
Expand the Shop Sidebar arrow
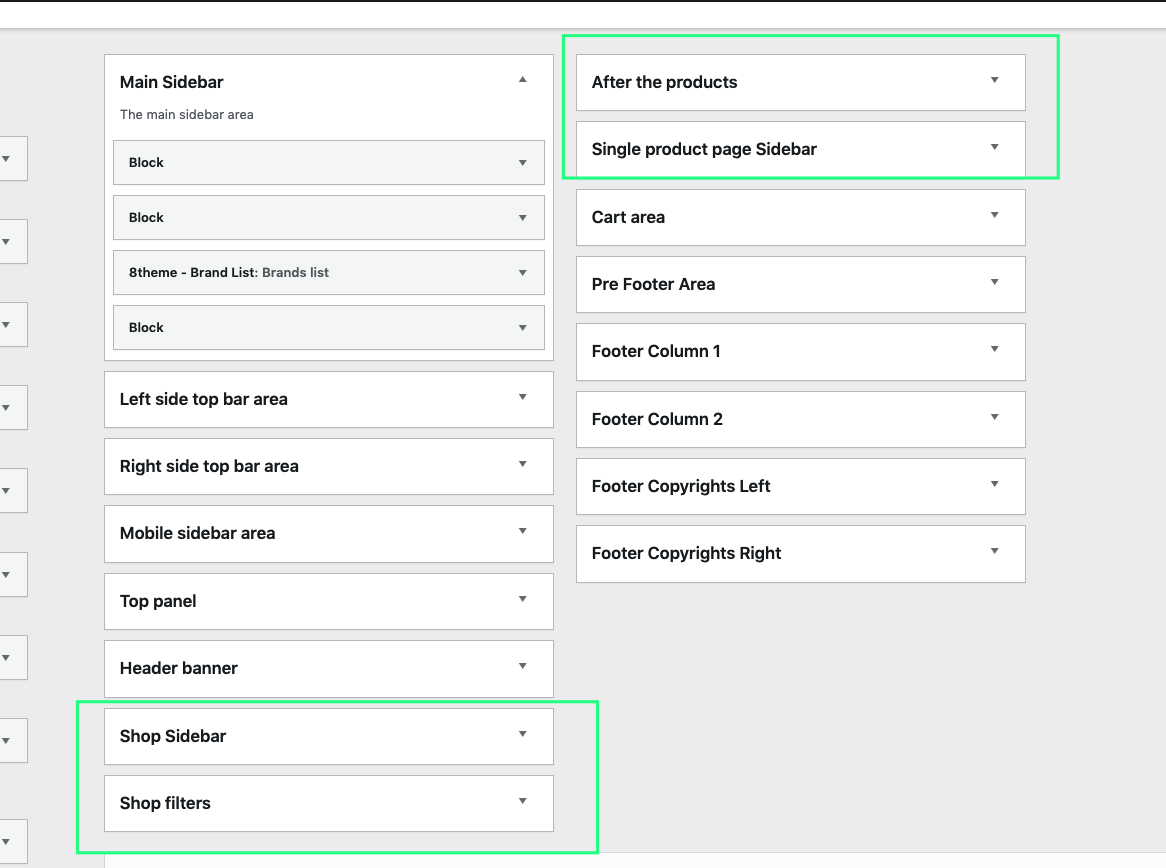[x=523, y=734]
